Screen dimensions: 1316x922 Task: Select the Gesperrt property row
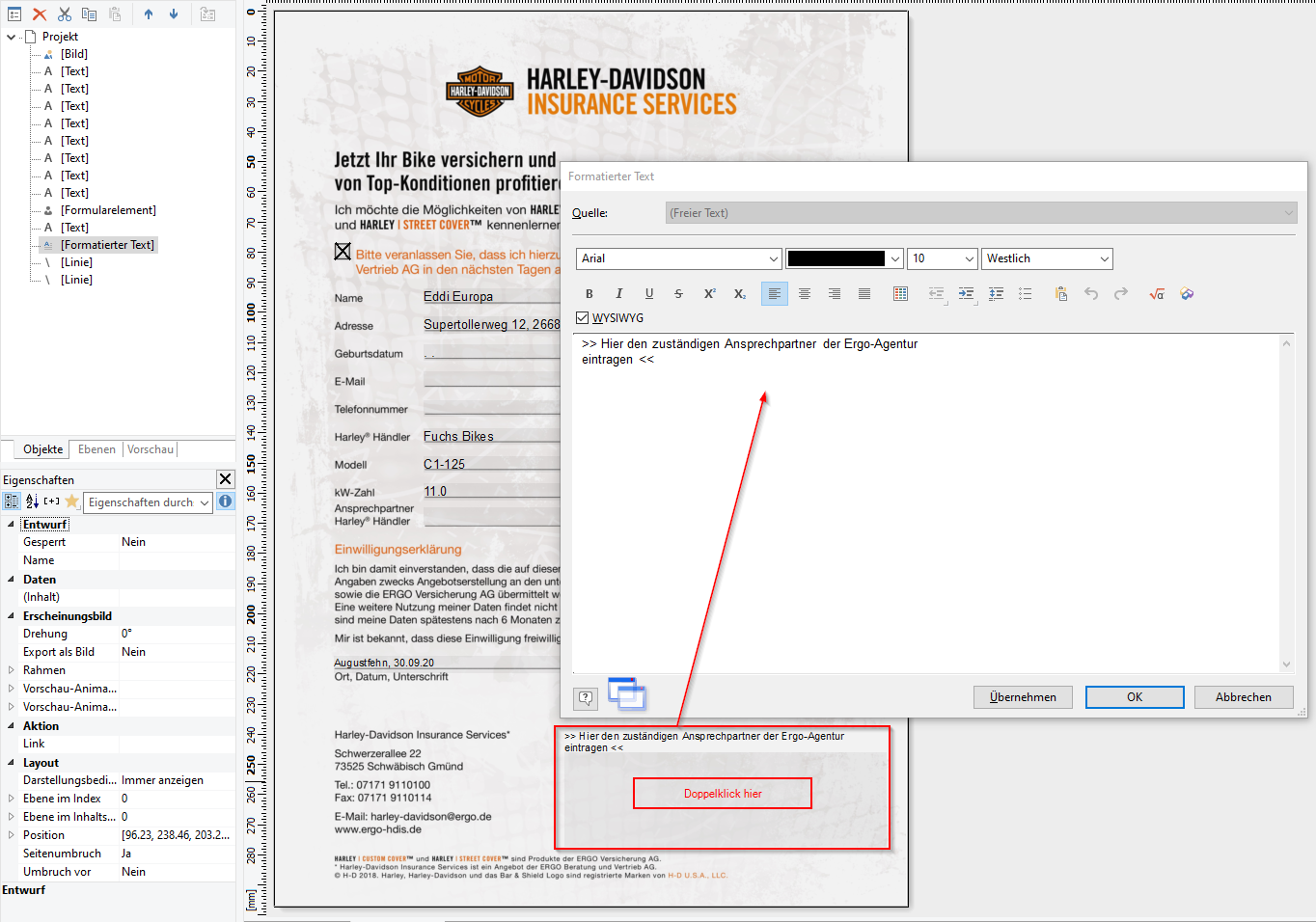(x=118, y=542)
